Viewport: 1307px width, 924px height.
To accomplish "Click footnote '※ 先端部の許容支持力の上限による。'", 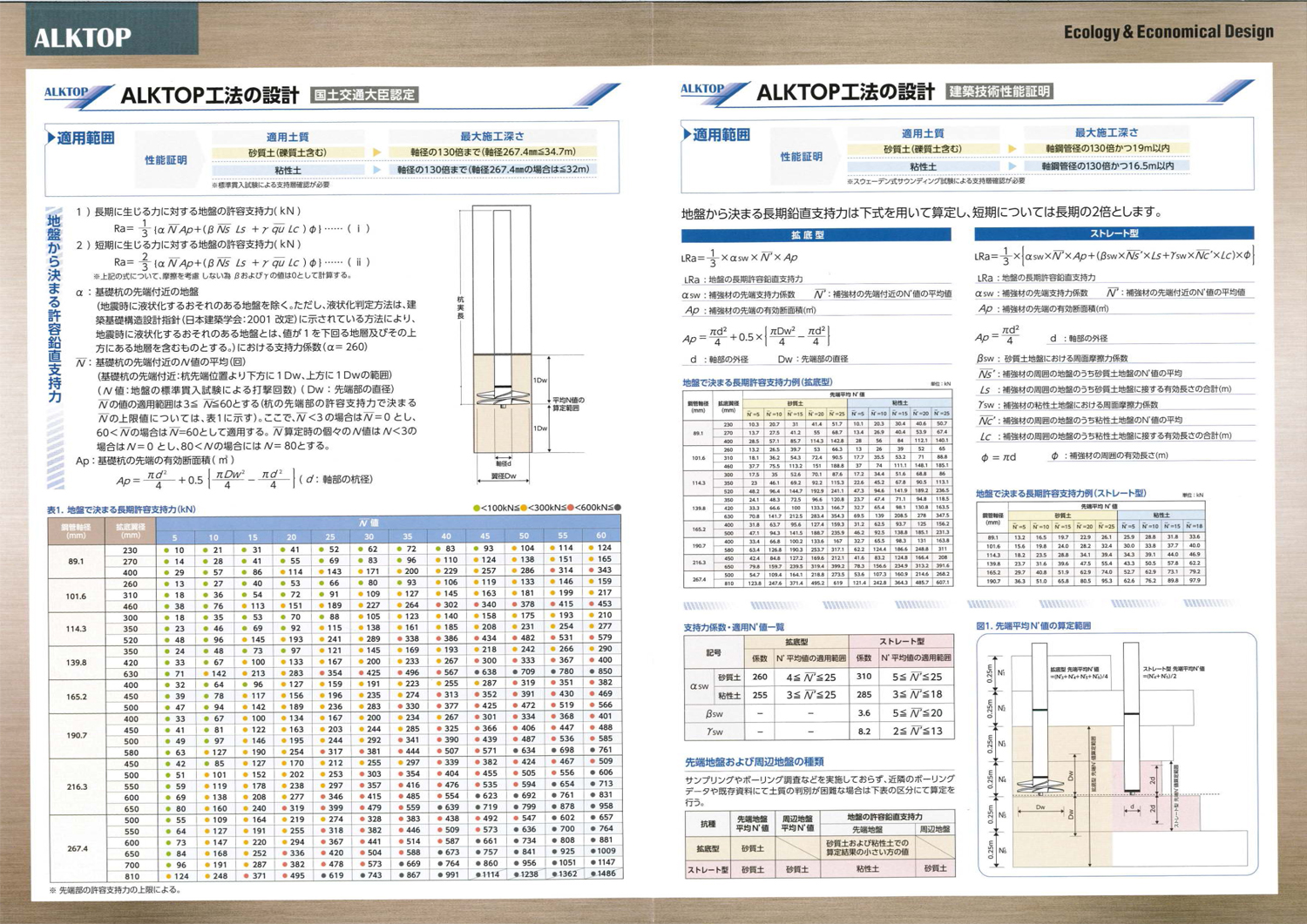I will 116,890.
